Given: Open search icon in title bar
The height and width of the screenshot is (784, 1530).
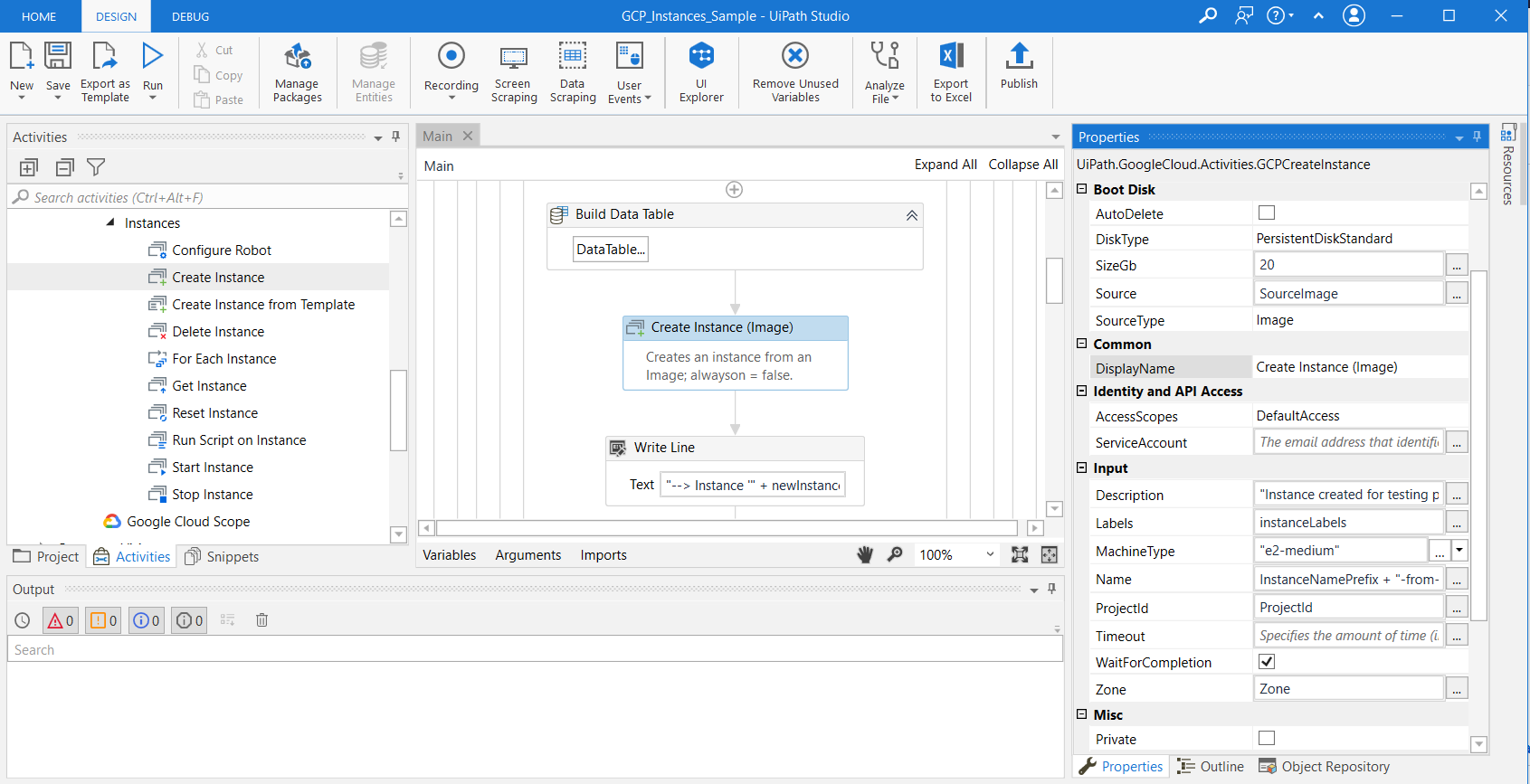Looking at the screenshot, I should tap(1208, 15).
